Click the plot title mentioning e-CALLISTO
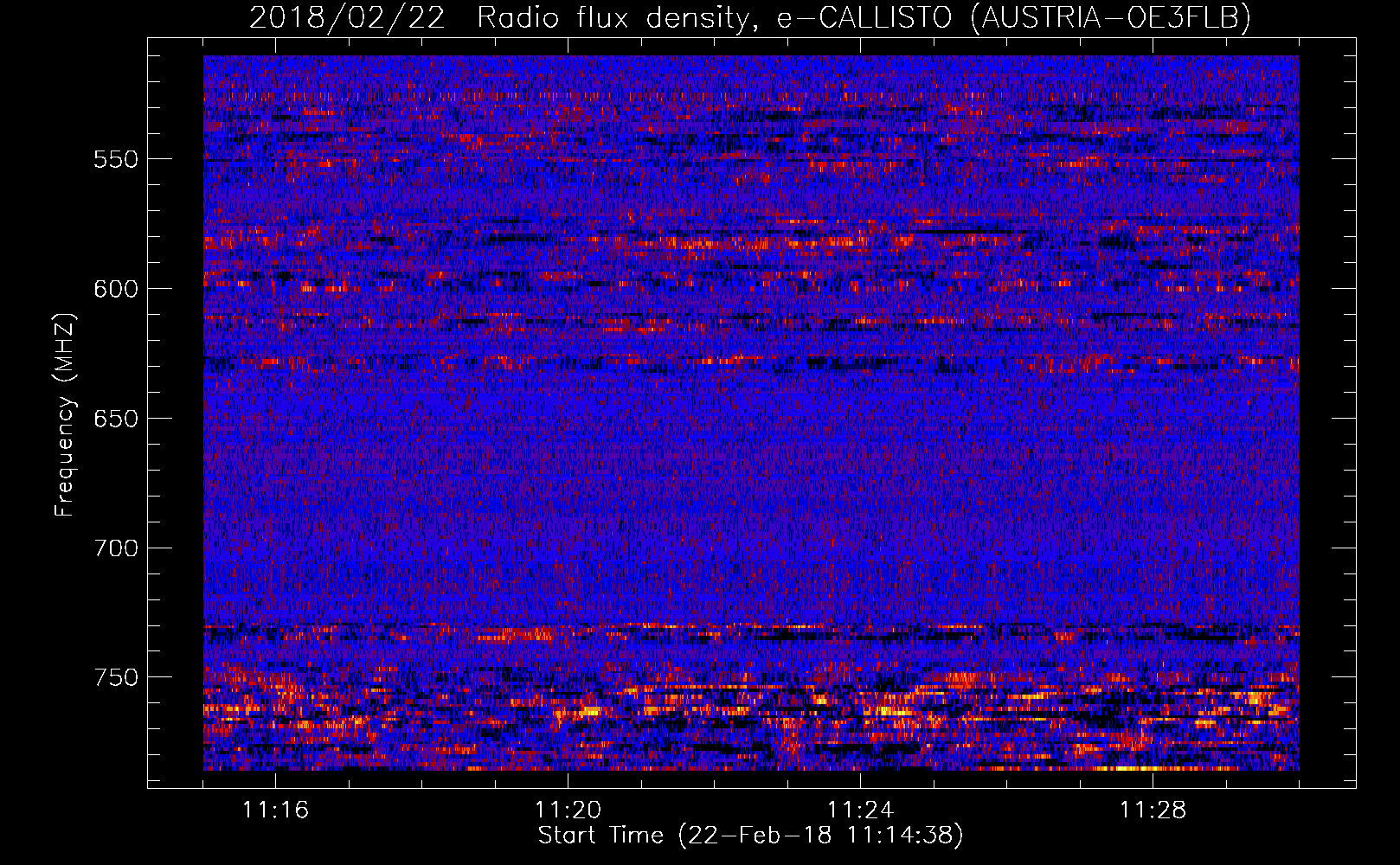The width and height of the screenshot is (1400, 865). pos(750,17)
